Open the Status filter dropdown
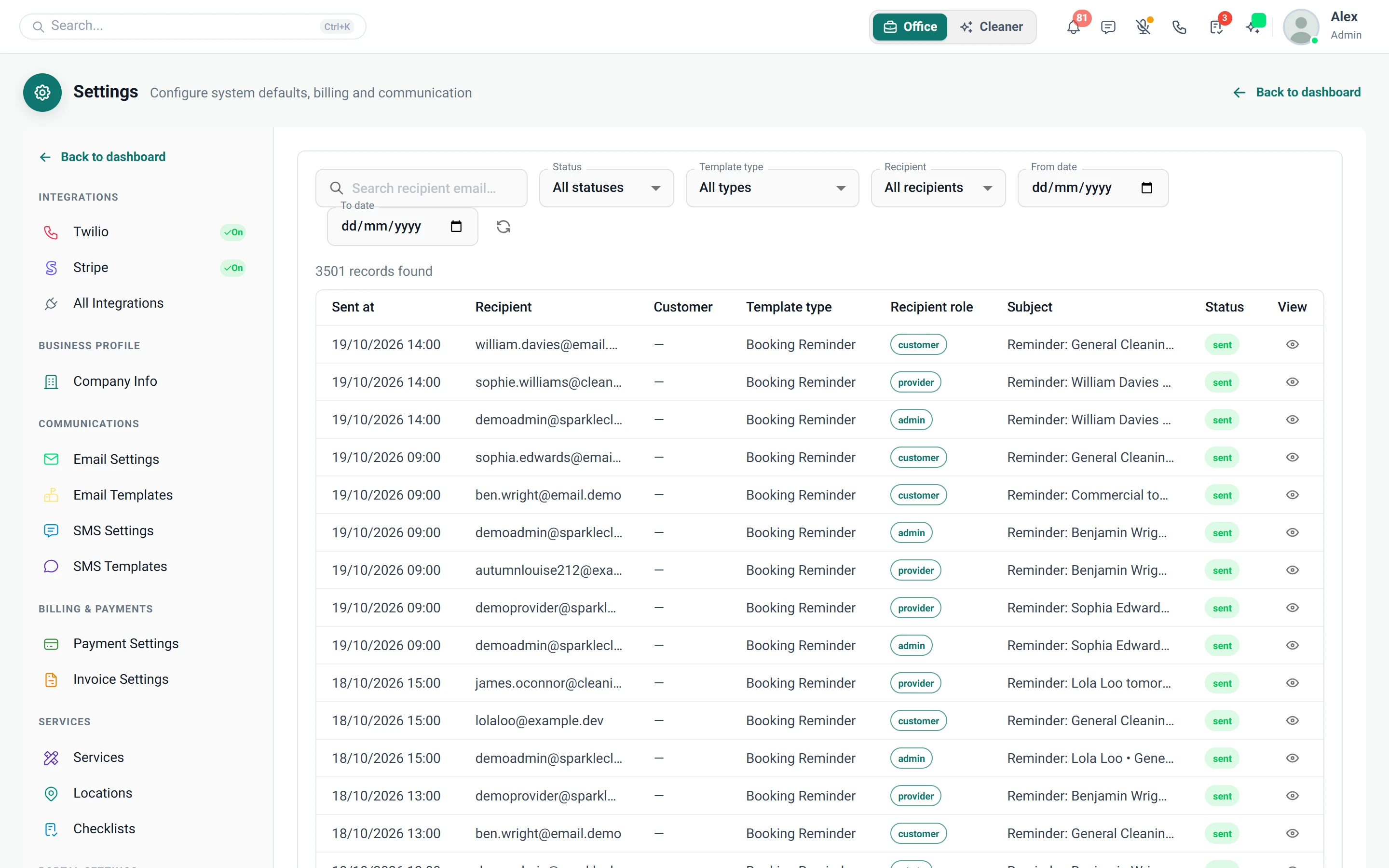Screen dimensions: 1389x868 [606, 188]
